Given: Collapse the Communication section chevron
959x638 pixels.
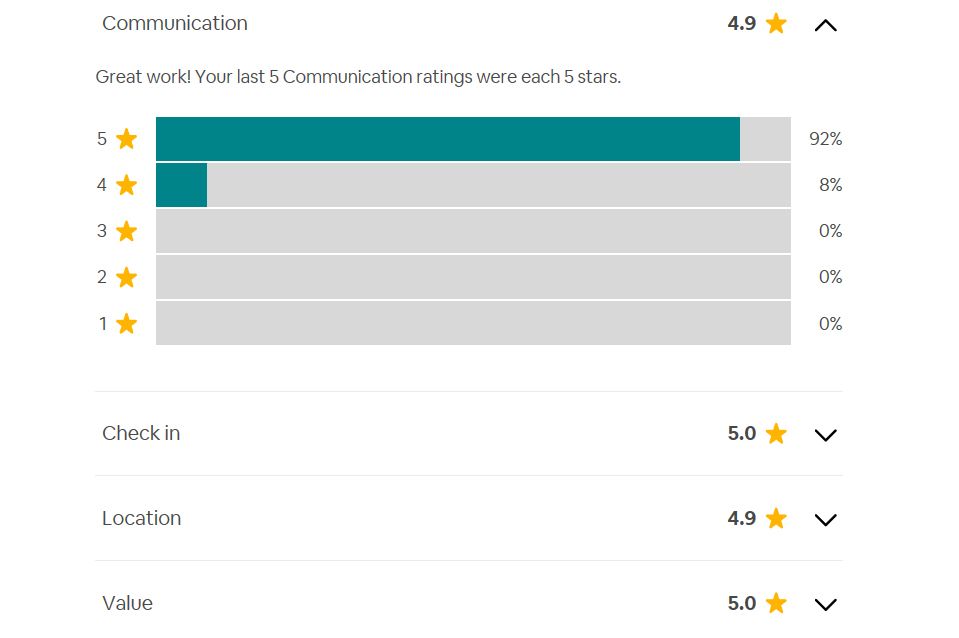Looking at the screenshot, I should 825,25.
